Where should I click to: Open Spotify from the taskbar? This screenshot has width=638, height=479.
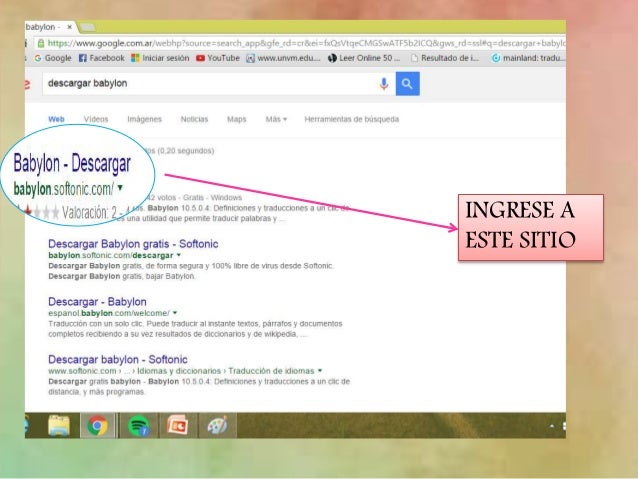click(x=138, y=426)
